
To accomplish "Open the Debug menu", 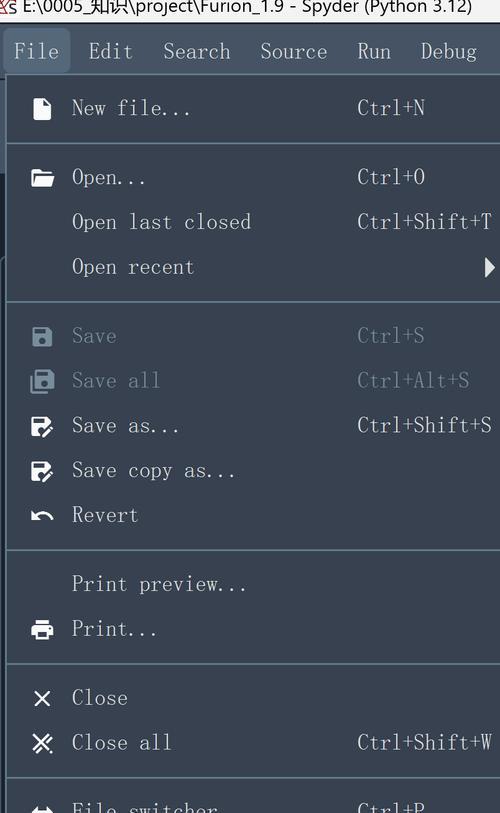I will tap(449, 51).
